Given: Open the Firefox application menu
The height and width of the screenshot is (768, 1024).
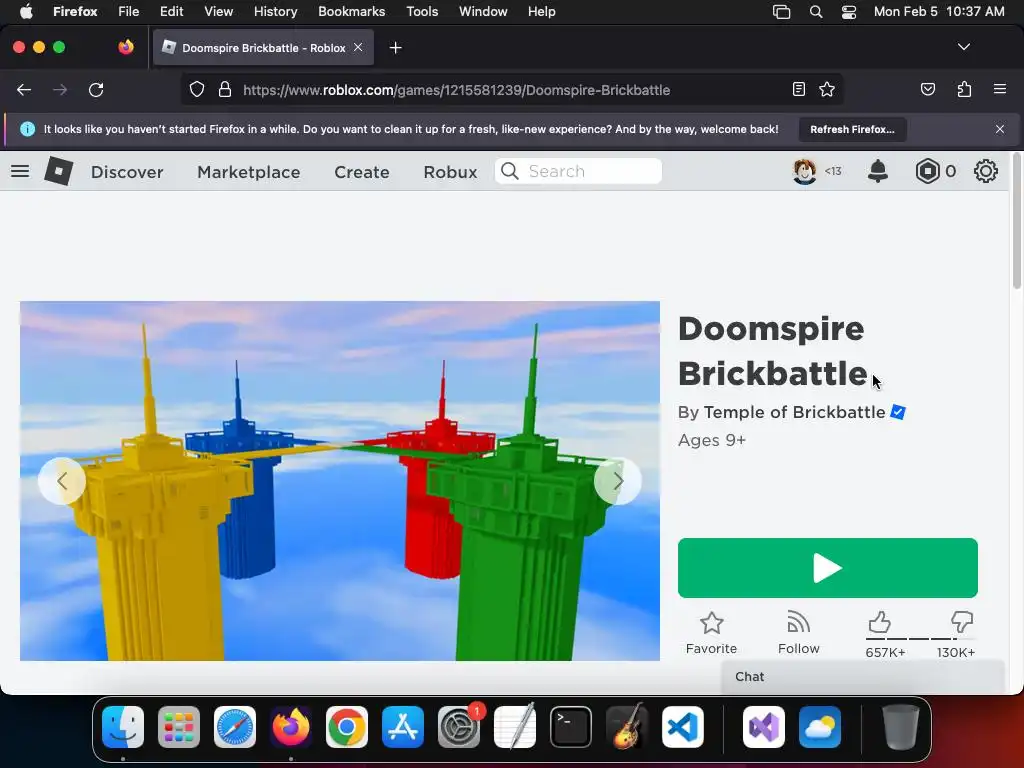Looking at the screenshot, I should [x=999, y=89].
